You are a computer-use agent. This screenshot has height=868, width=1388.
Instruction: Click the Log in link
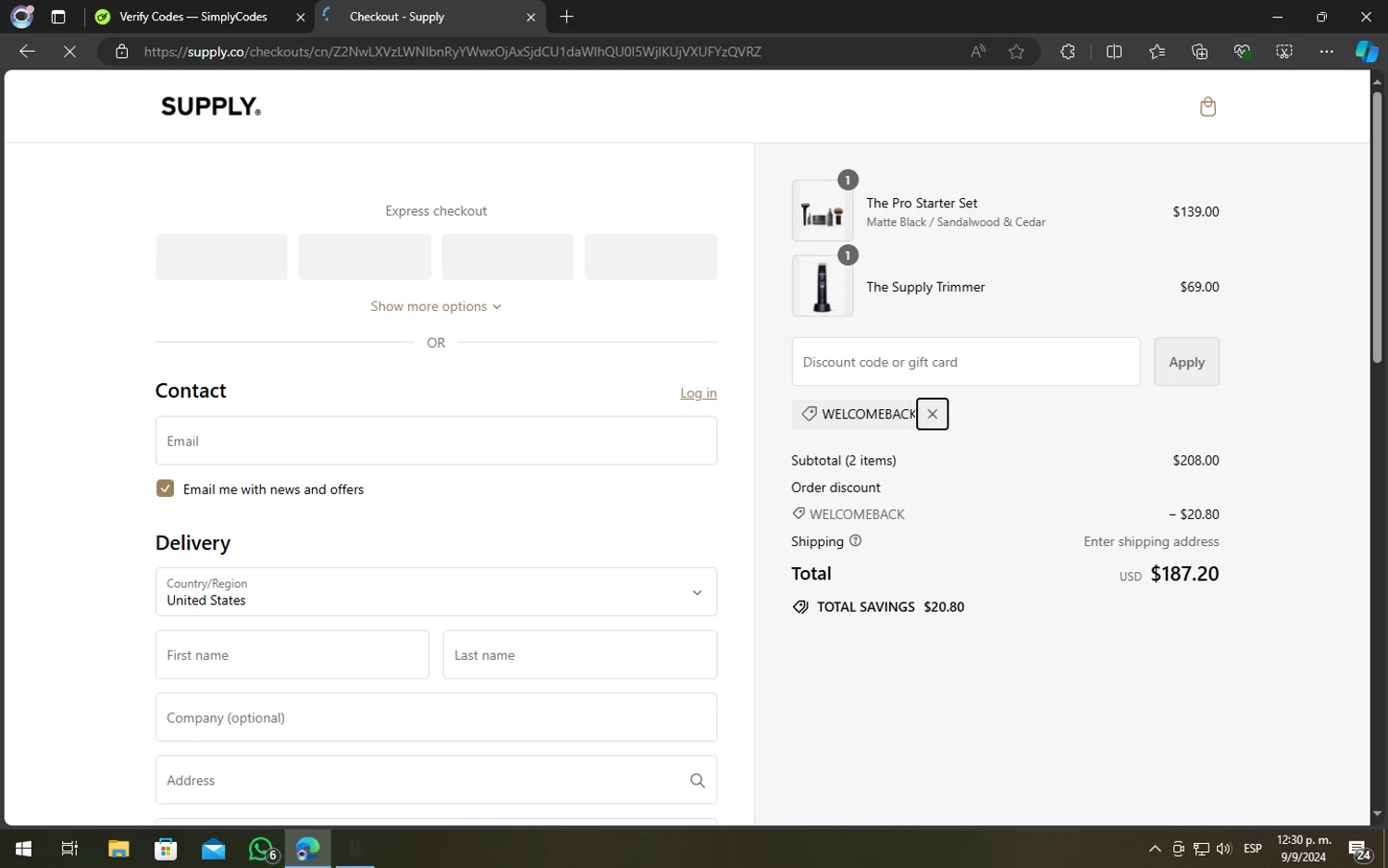tap(699, 392)
